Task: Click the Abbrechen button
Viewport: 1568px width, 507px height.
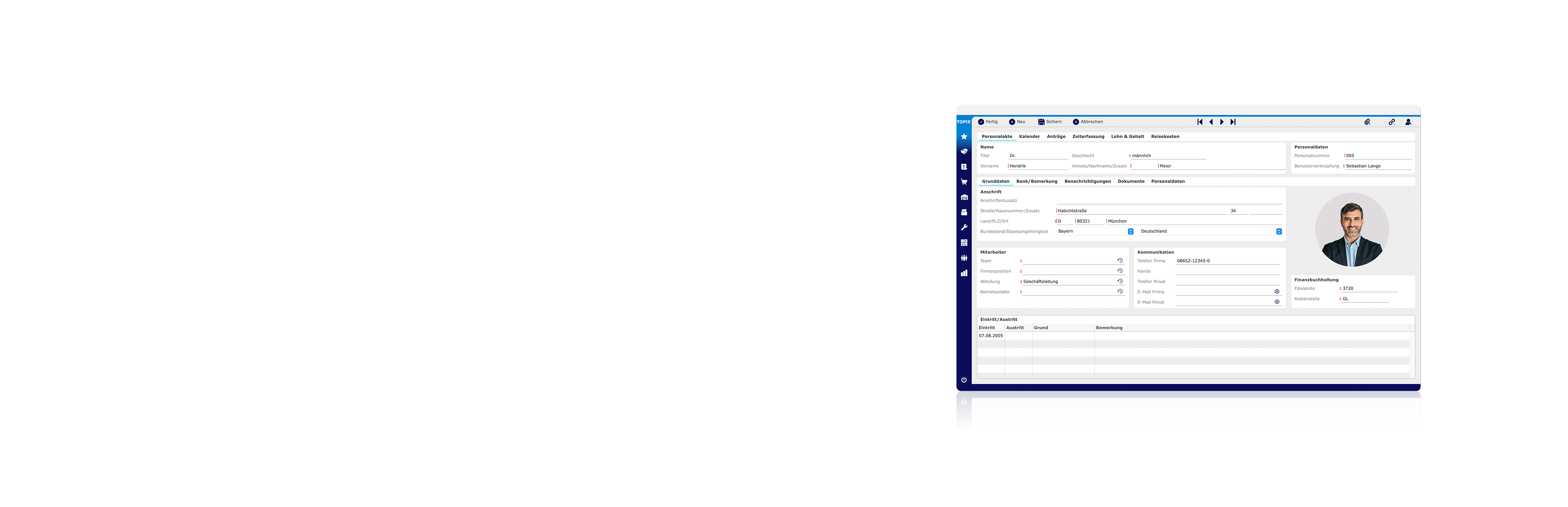Action: click(x=1088, y=122)
